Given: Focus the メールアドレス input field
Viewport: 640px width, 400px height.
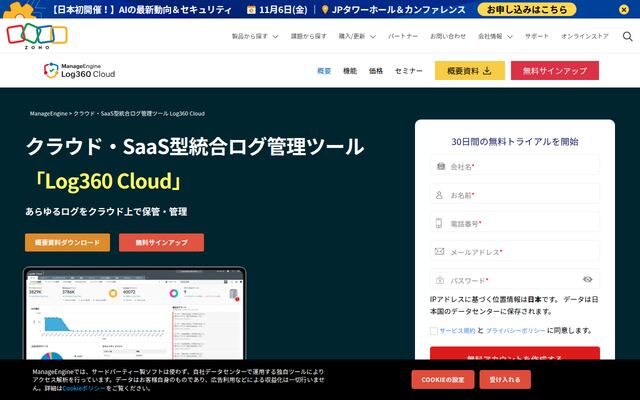Looking at the screenshot, I should [x=515, y=252].
